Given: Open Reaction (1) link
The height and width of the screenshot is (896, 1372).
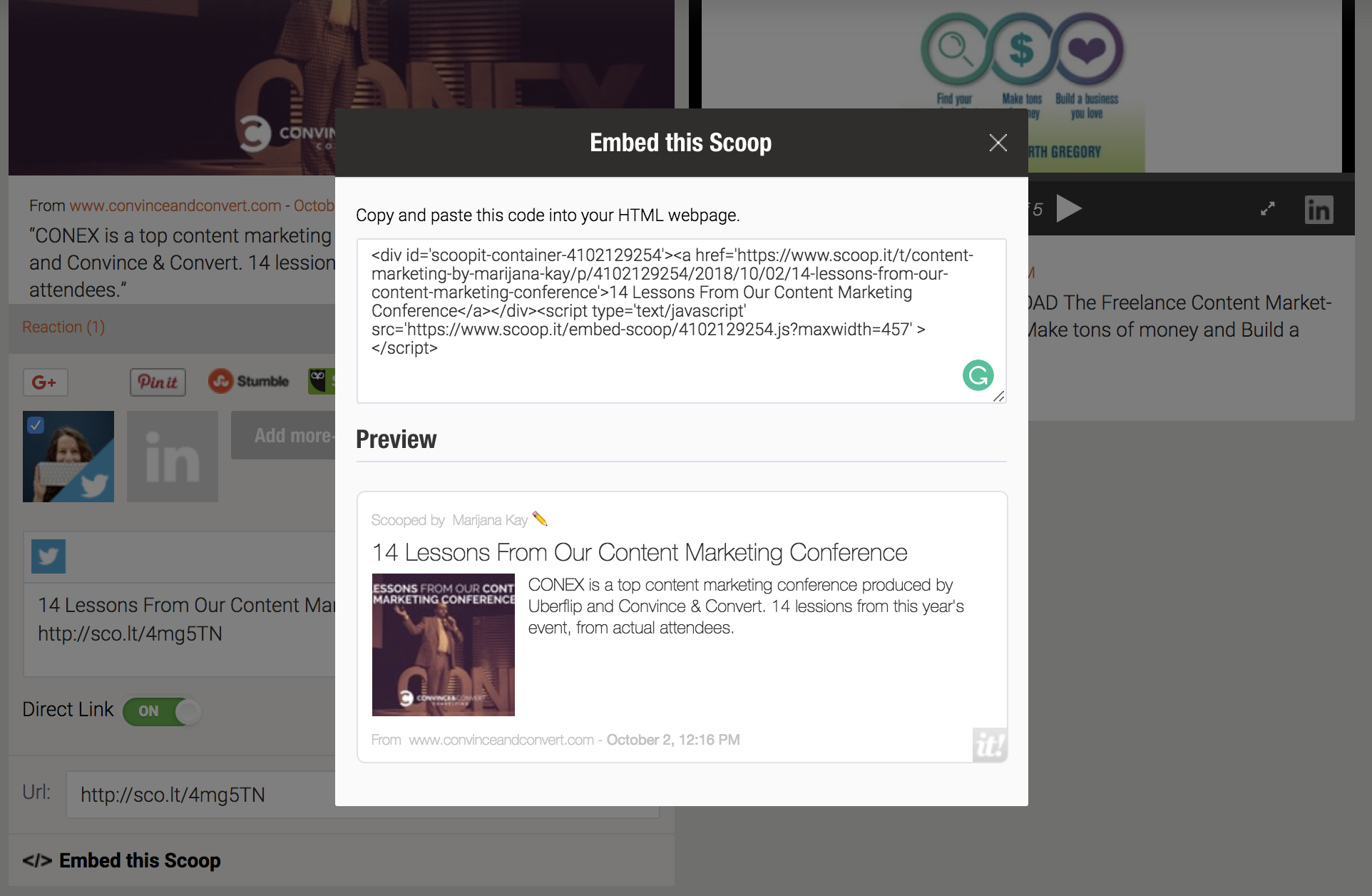Looking at the screenshot, I should click(x=63, y=327).
